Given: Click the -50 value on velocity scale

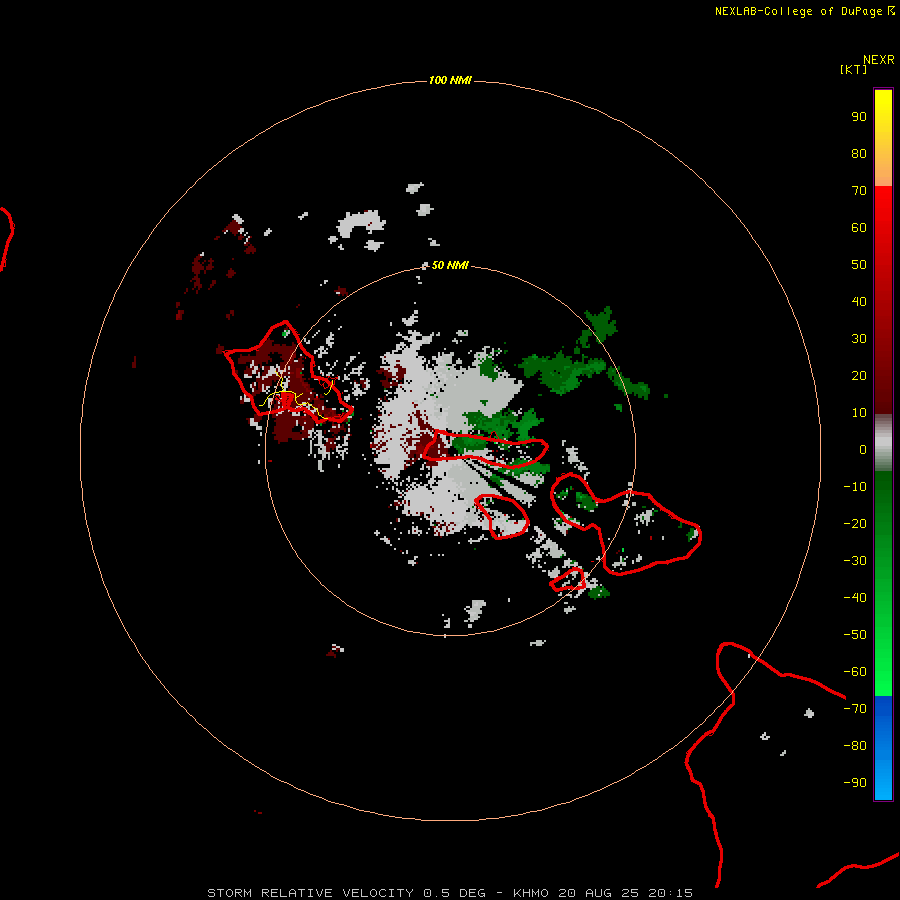Looking at the screenshot, I should pyautogui.click(x=855, y=635).
